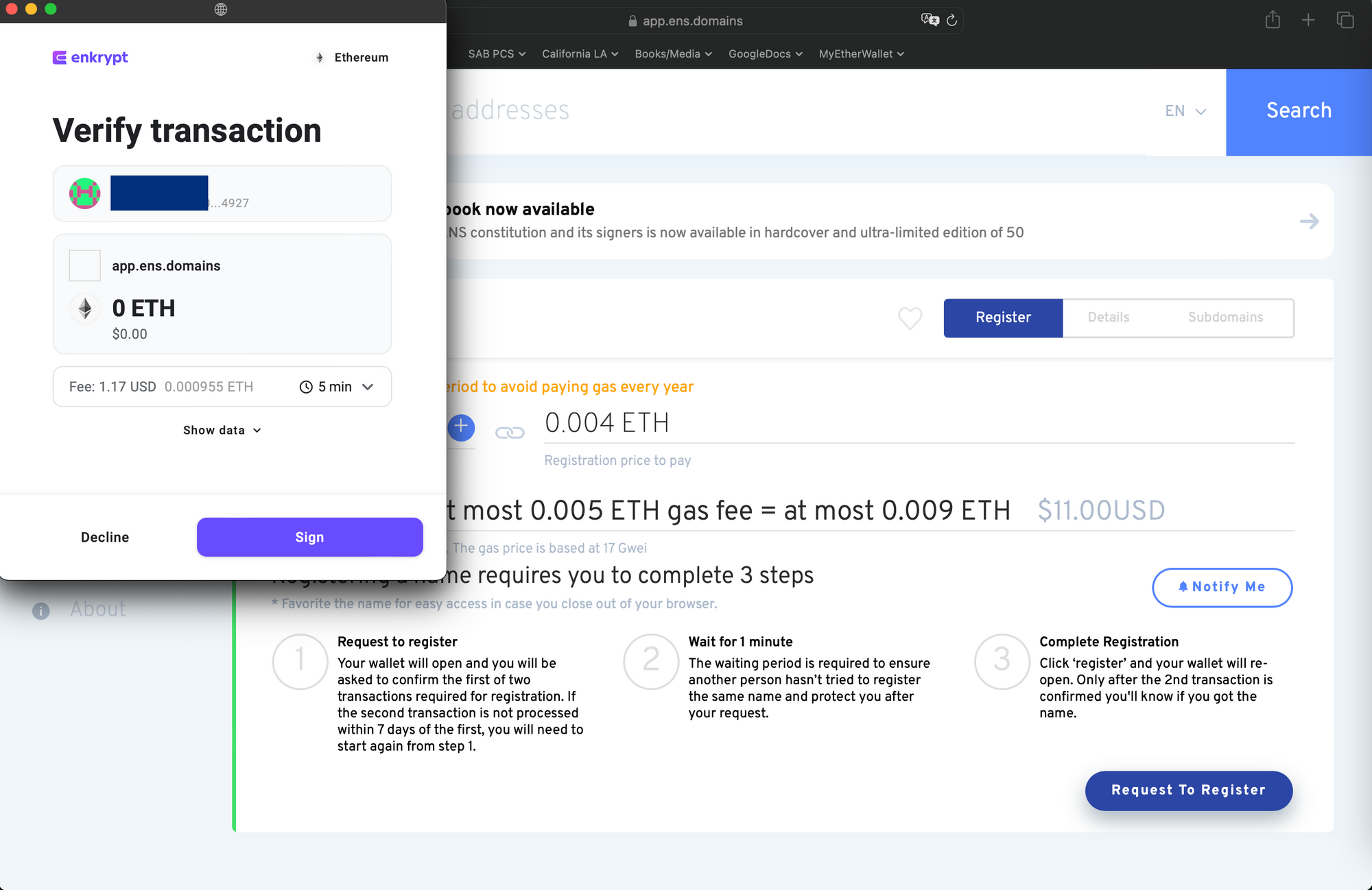
Task: Click the blue plus year increment button
Action: tap(461, 427)
